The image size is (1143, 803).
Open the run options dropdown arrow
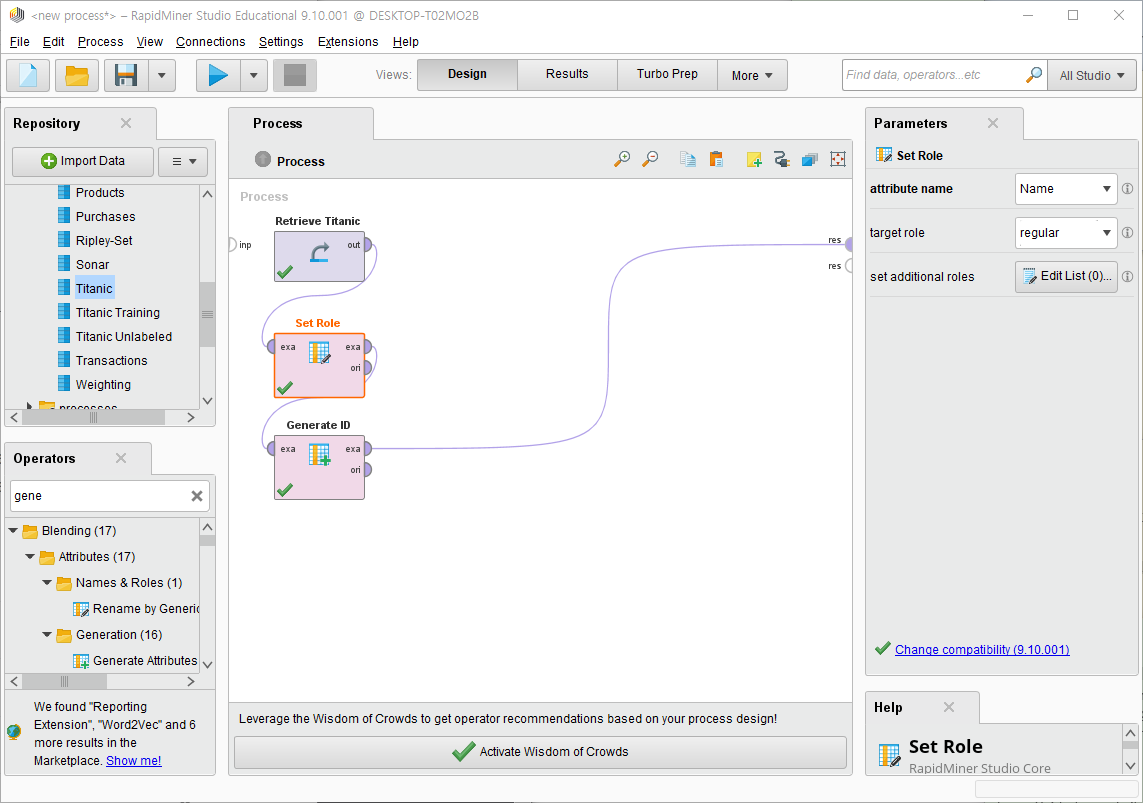pyautogui.click(x=254, y=75)
